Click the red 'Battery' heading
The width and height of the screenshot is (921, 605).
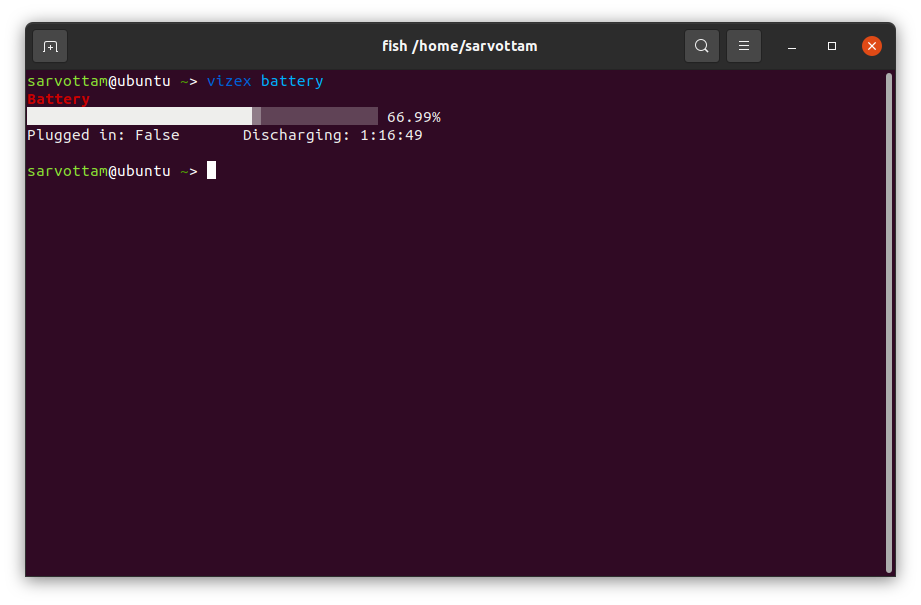pos(58,99)
